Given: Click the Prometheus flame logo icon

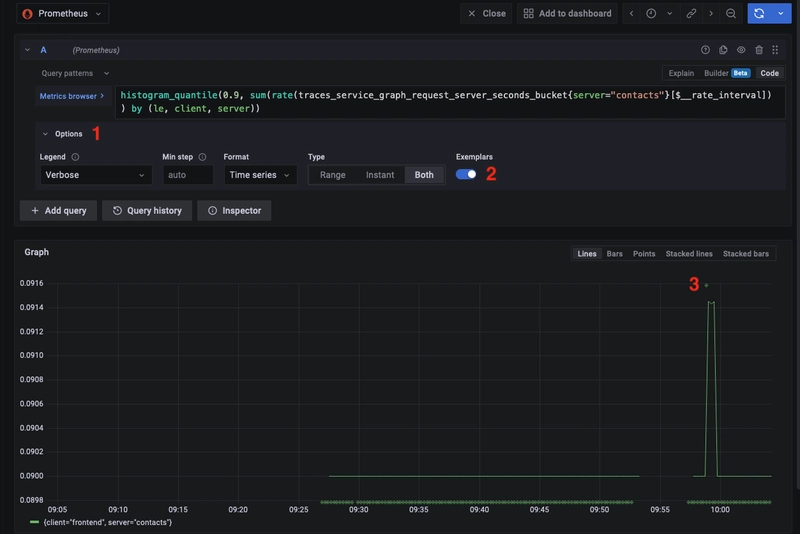Looking at the screenshot, I should click(28, 14).
